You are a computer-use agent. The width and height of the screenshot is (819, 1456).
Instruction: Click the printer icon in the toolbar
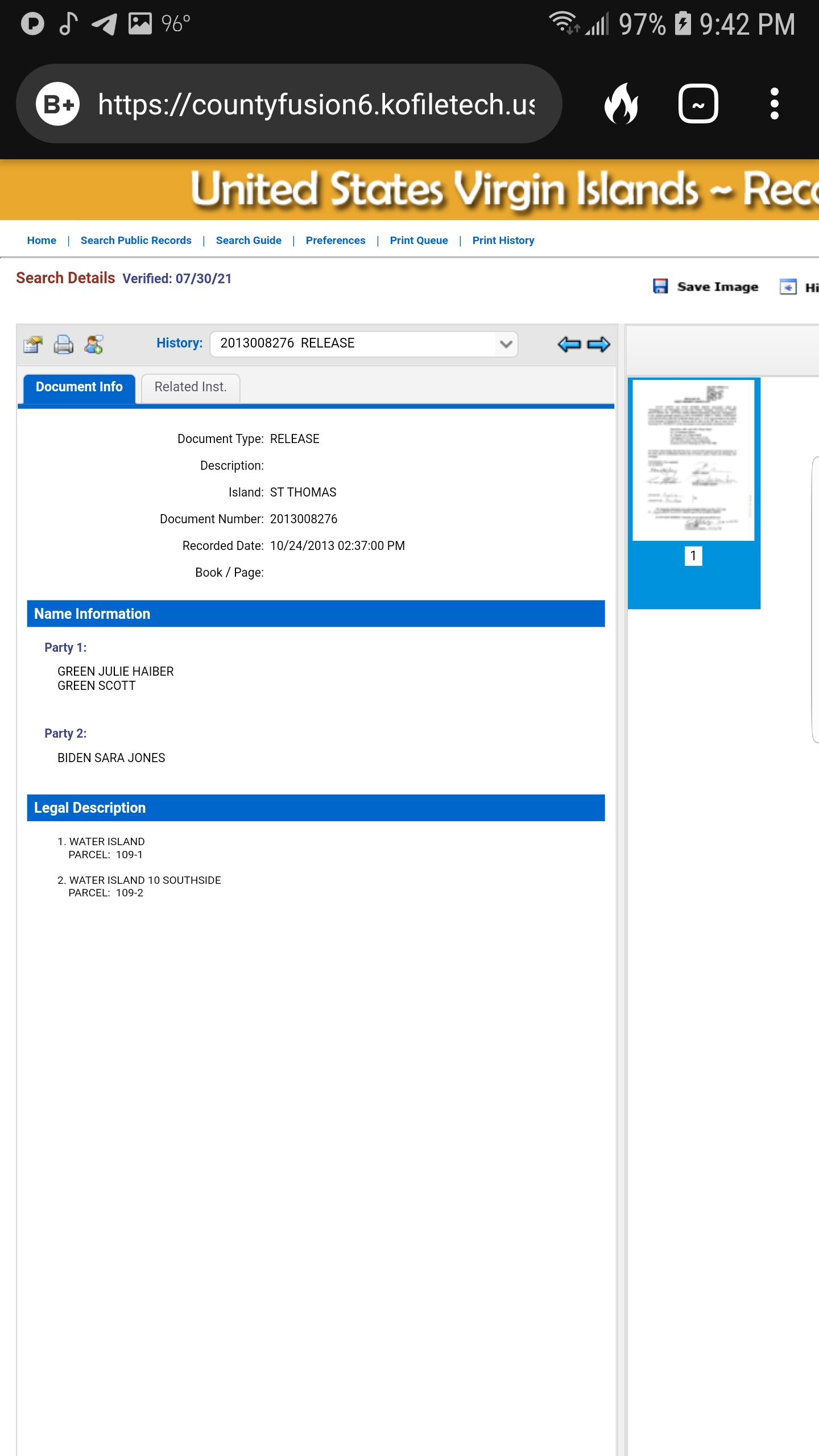click(x=64, y=344)
